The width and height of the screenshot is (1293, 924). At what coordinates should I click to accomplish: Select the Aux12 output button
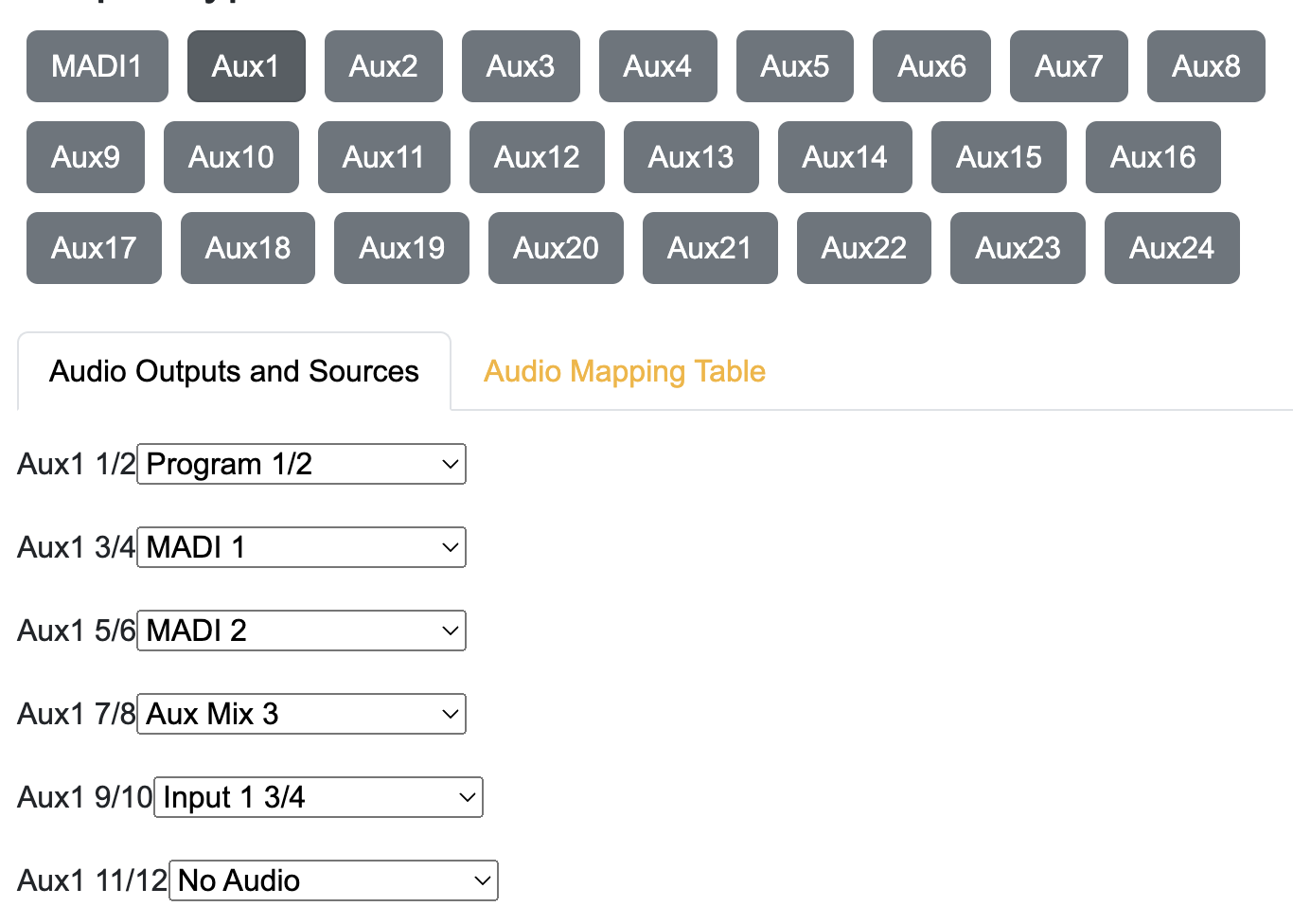(537, 157)
